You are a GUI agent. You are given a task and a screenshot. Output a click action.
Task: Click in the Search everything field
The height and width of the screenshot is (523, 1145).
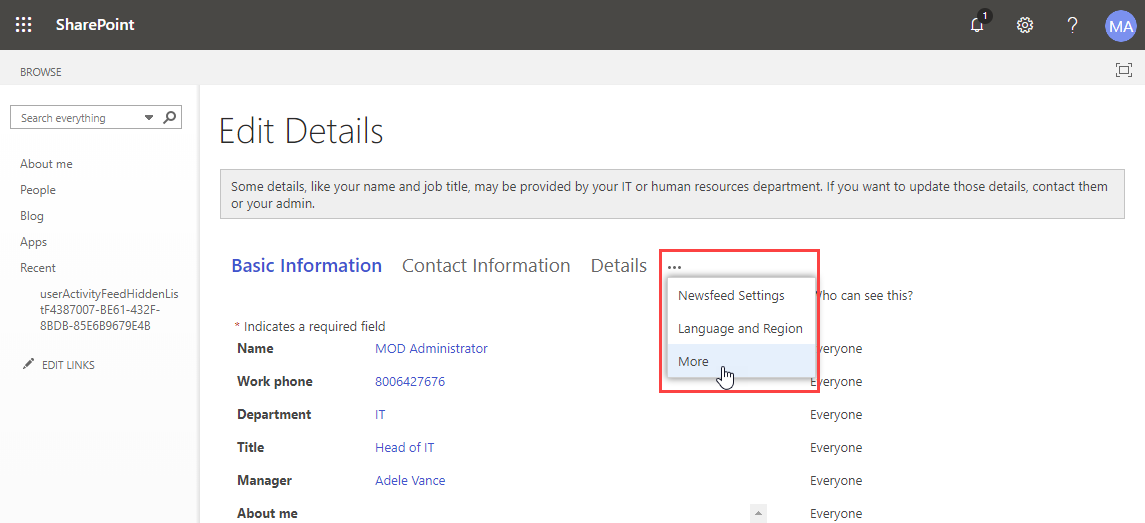pyautogui.click(x=78, y=118)
